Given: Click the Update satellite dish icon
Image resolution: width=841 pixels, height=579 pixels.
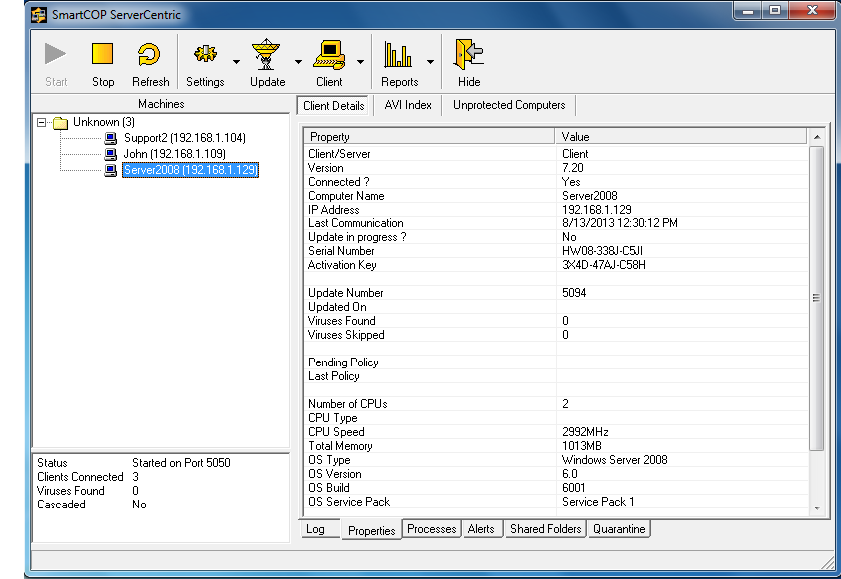Looking at the screenshot, I should [x=266, y=54].
